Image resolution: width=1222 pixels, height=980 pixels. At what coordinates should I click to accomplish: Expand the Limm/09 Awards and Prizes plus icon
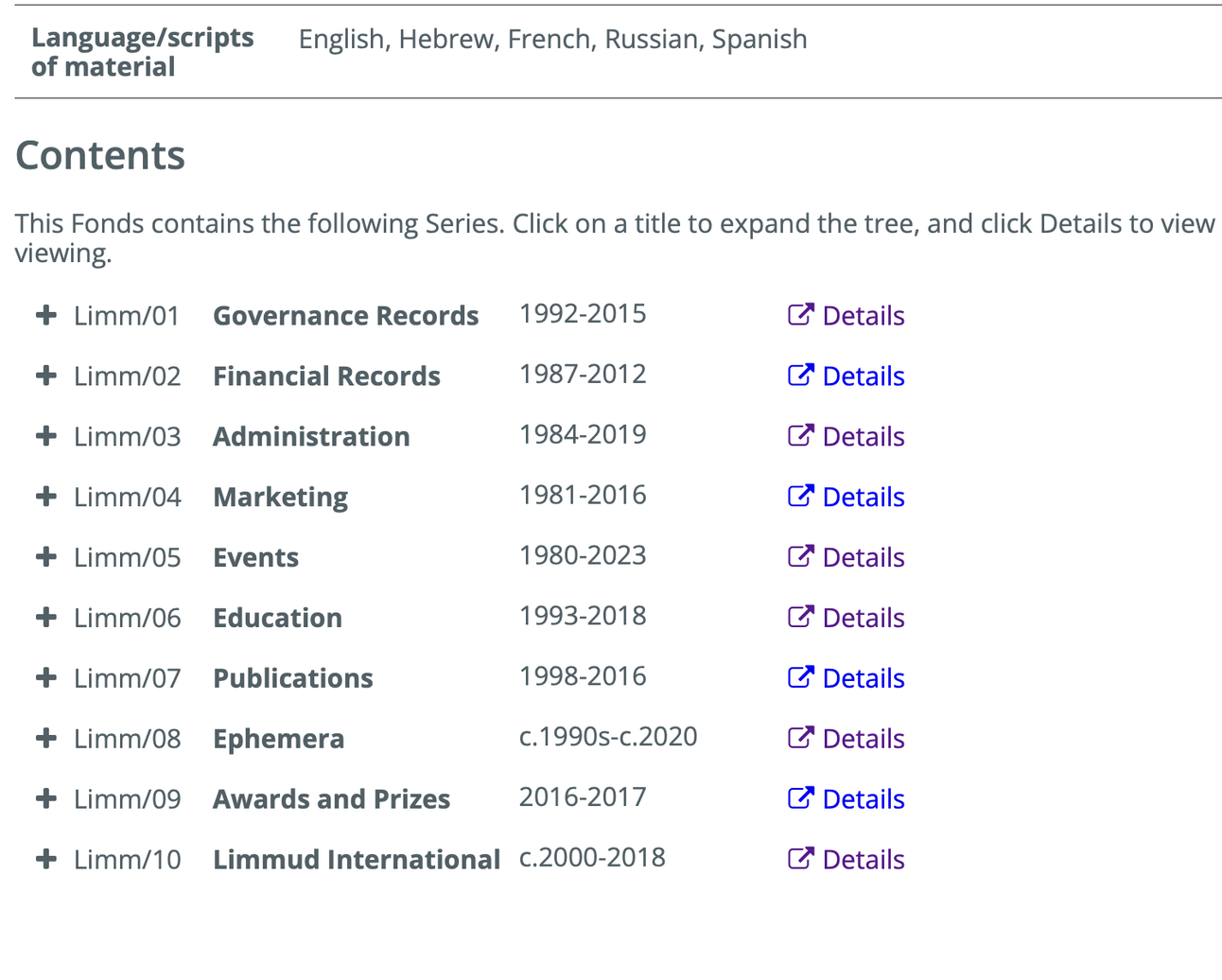click(45, 798)
